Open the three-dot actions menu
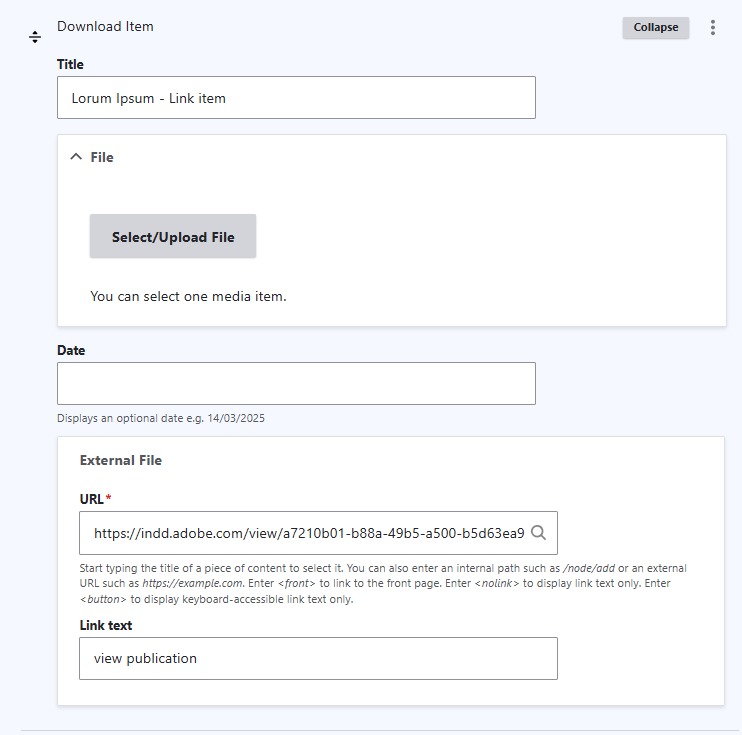The height and width of the screenshot is (735, 742). point(713,27)
